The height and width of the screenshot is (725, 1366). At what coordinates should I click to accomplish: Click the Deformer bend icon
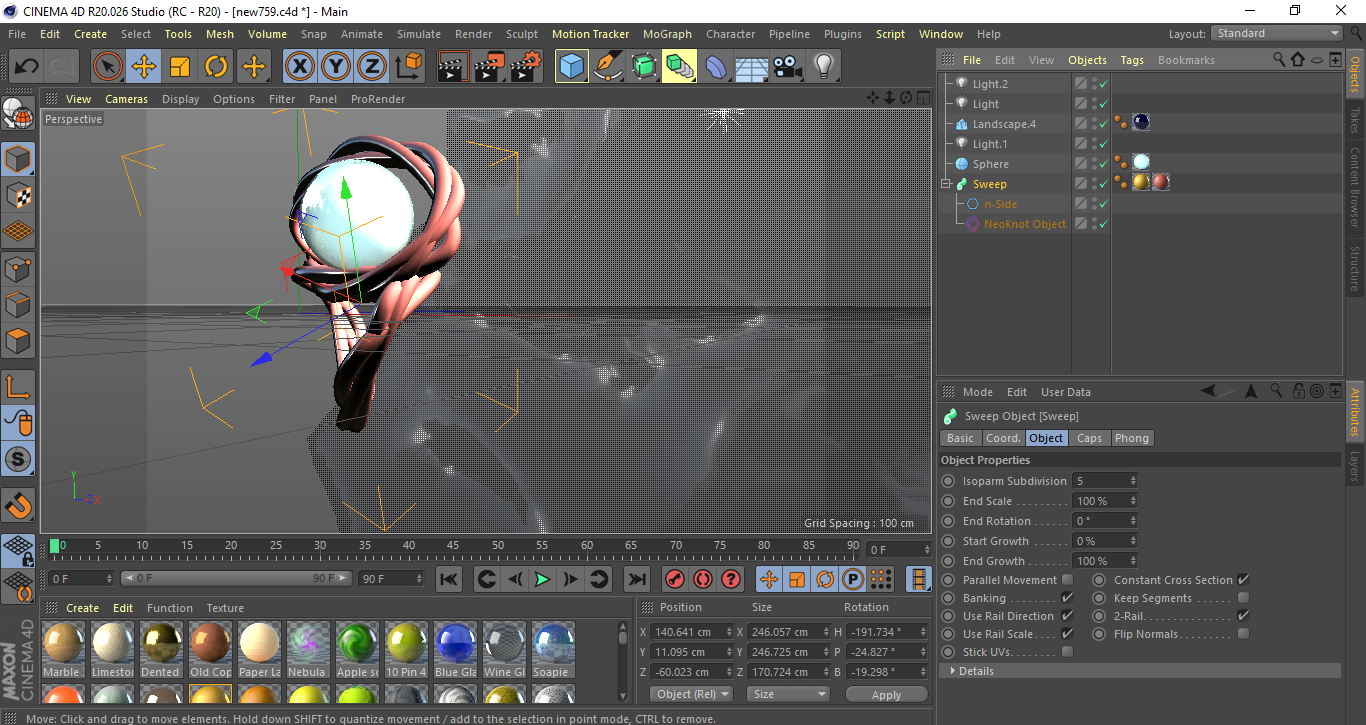716,67
